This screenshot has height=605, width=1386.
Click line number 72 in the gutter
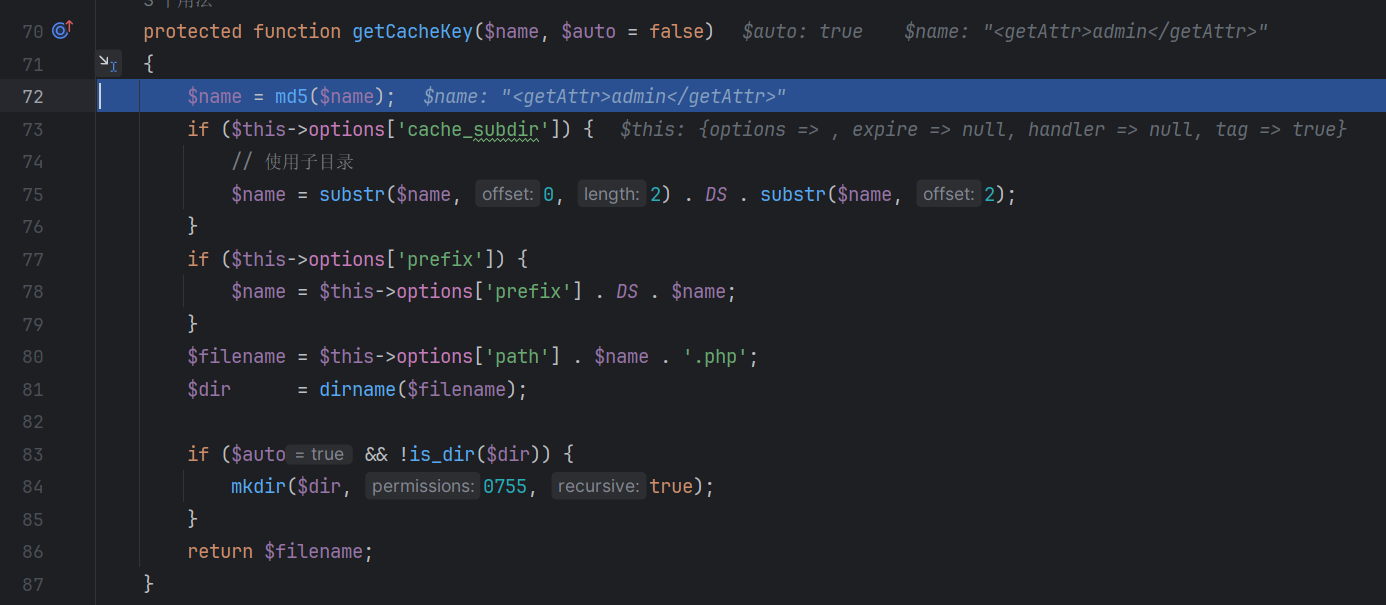(33, 96)
